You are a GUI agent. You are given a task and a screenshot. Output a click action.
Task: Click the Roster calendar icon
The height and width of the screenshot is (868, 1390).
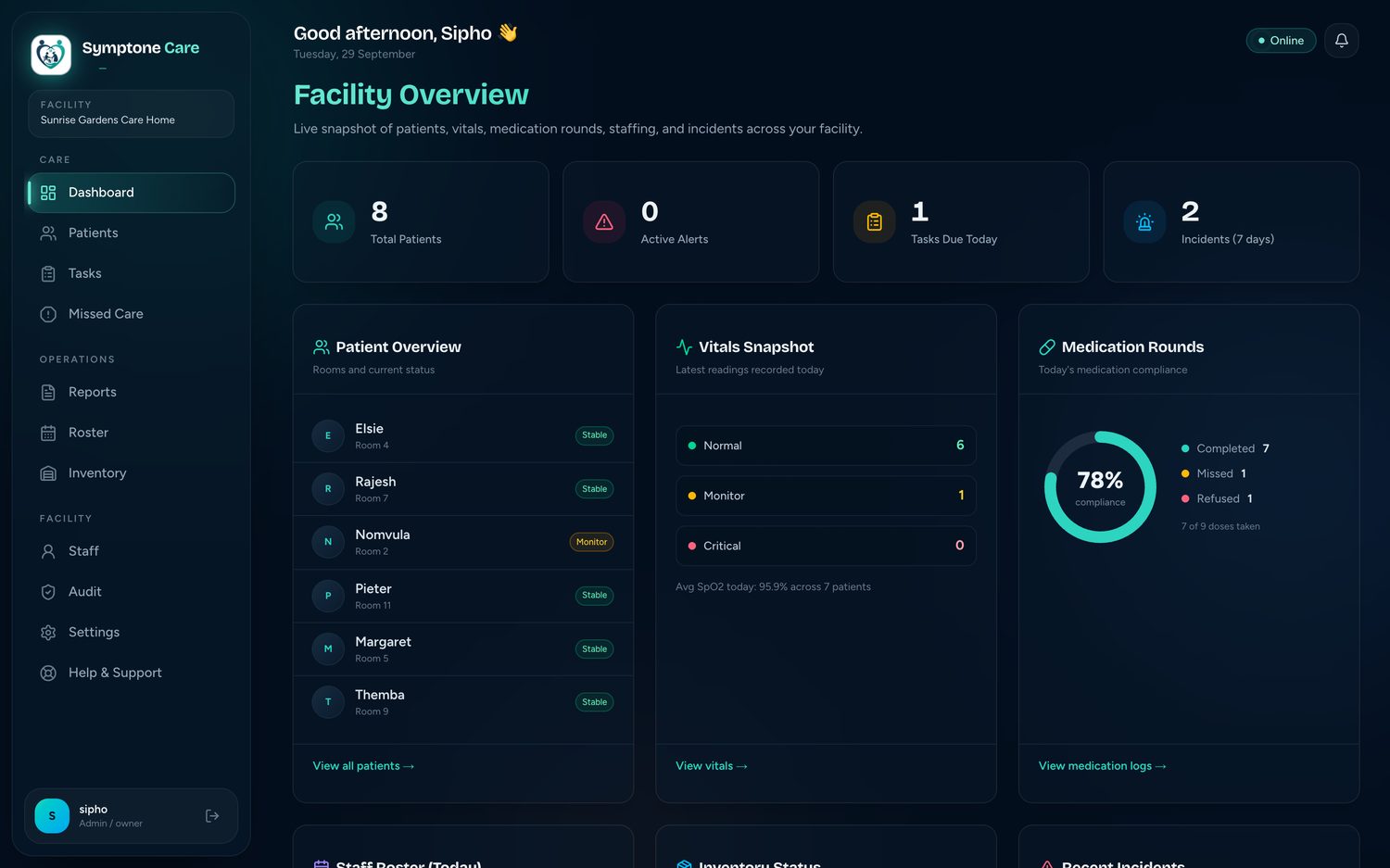click(x=48, y=433)
